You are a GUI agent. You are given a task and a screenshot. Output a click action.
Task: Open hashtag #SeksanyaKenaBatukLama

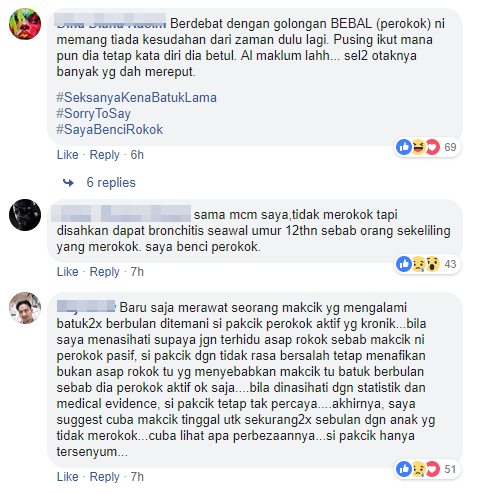pyautogui.click(x=137, y=98)
